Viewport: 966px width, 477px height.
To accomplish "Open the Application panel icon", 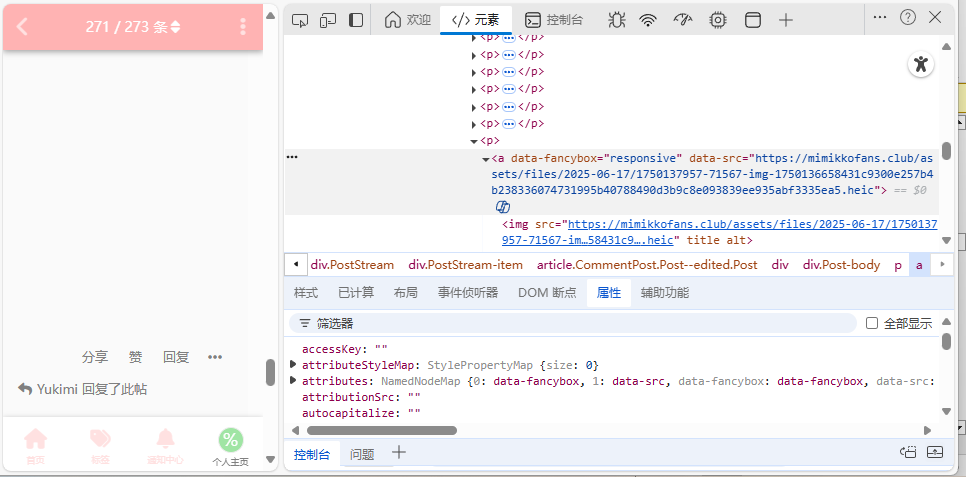I will (x=753, y=19).
